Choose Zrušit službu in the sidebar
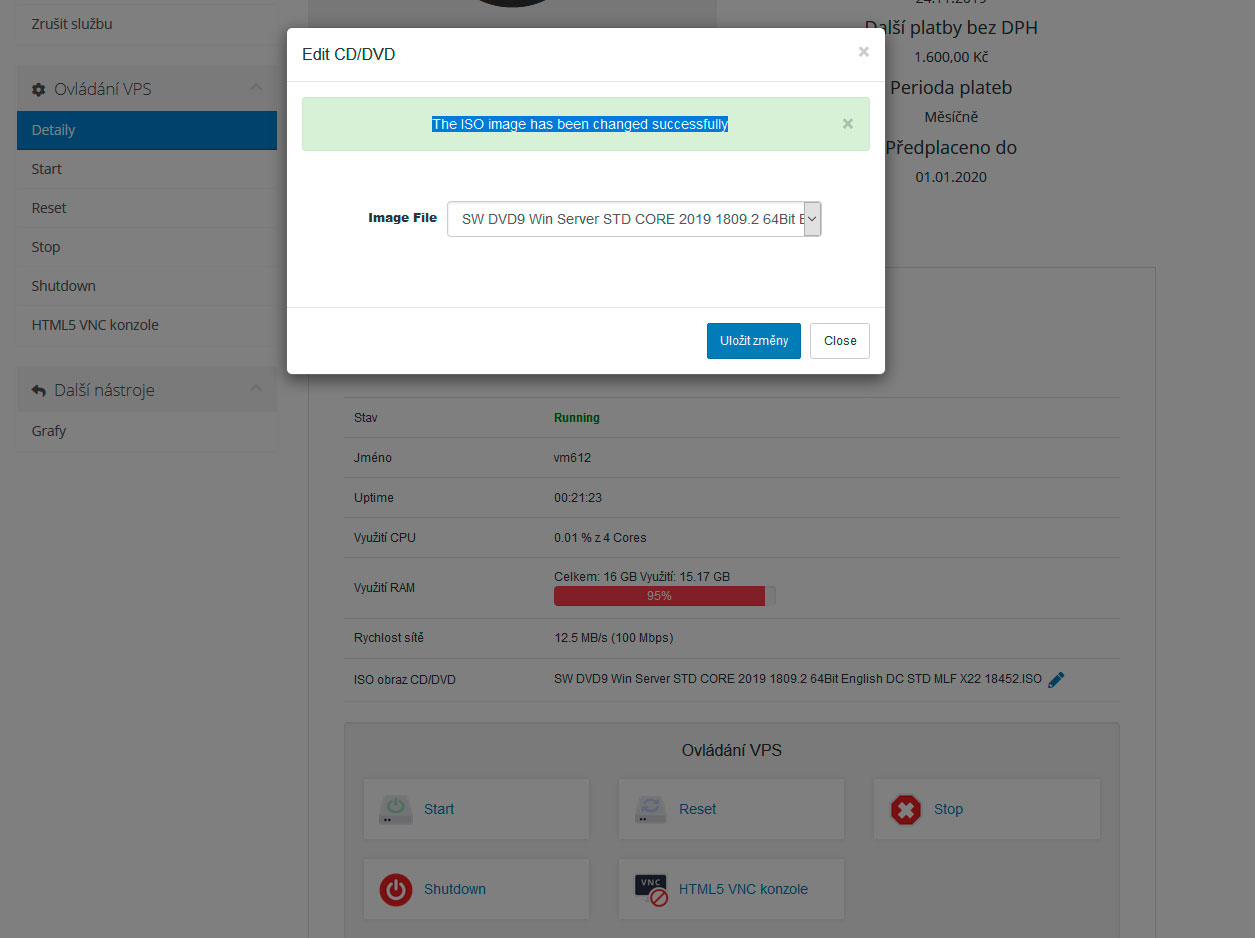Image resolution: width=1255 pixels, height=938 pixels. pyautogui.click(x=72, y=23)
